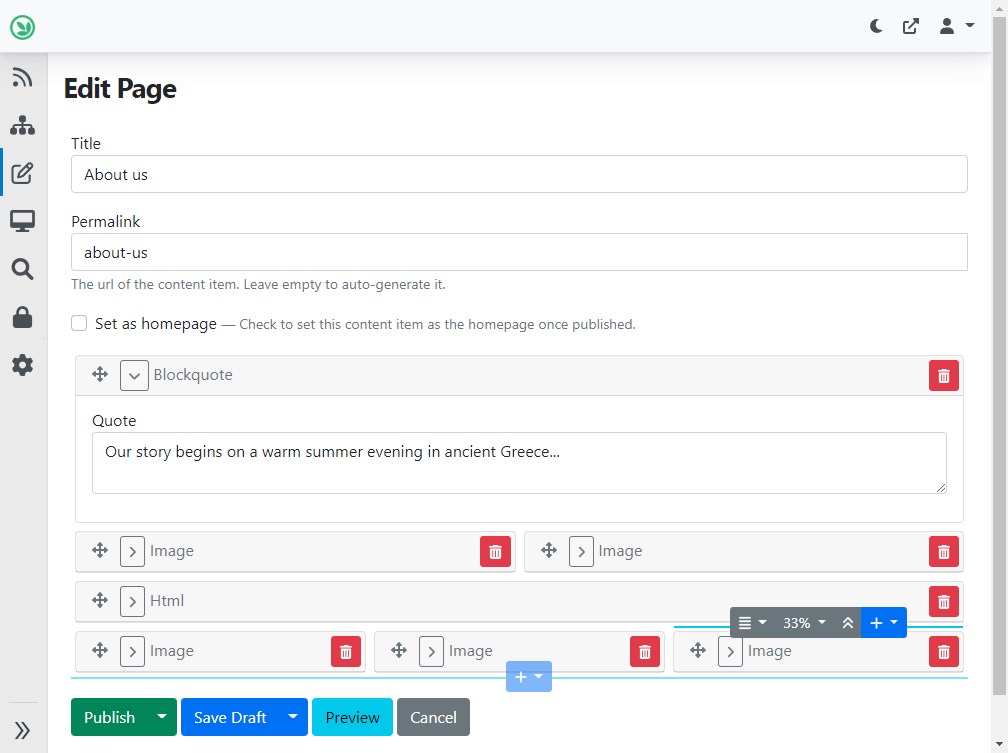The height and width of the screenshot is (753, 1008).
Task: Click the Publish button
Action: pos(109,717)
